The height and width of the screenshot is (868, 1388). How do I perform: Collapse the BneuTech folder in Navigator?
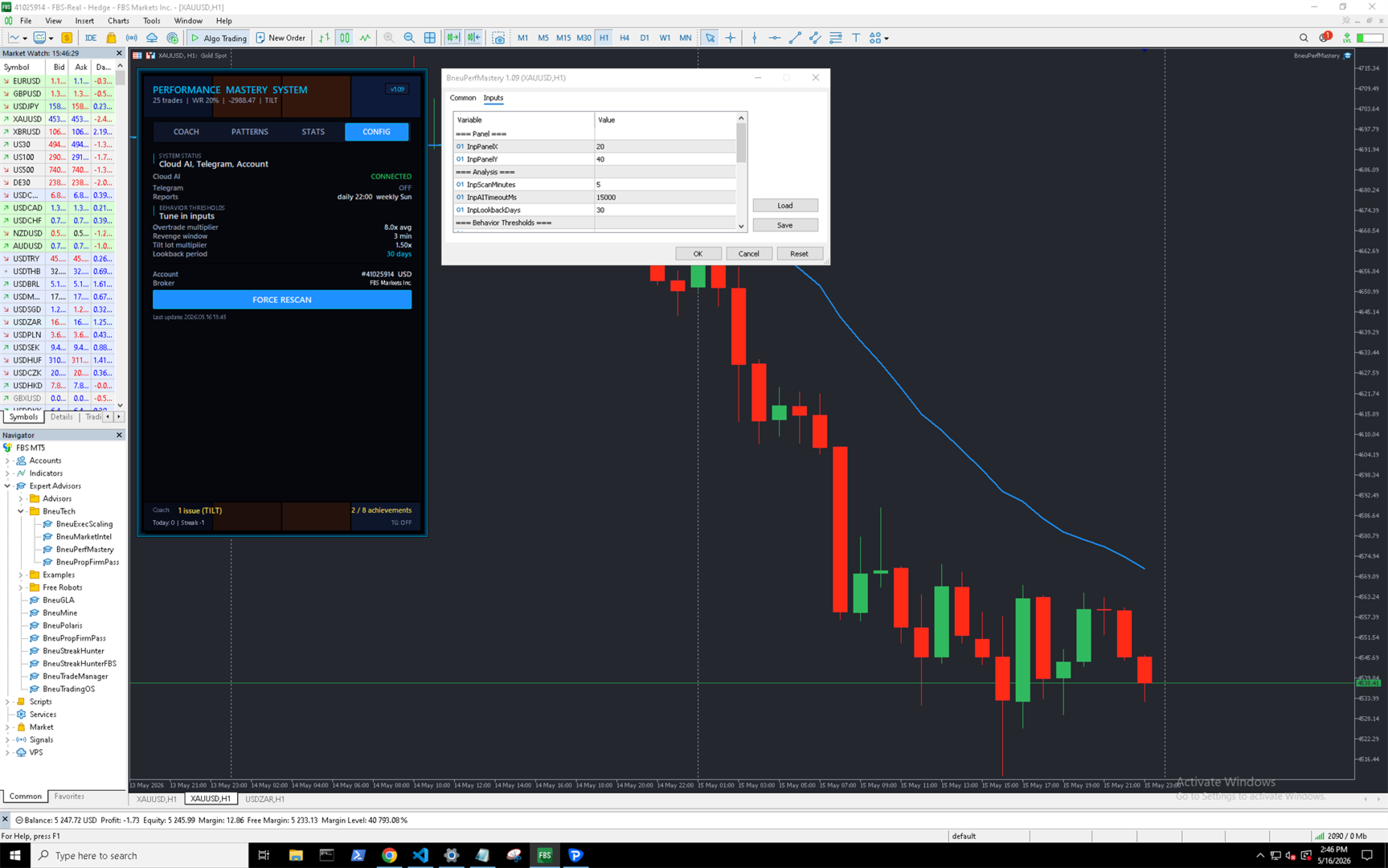tap(21, 511)
